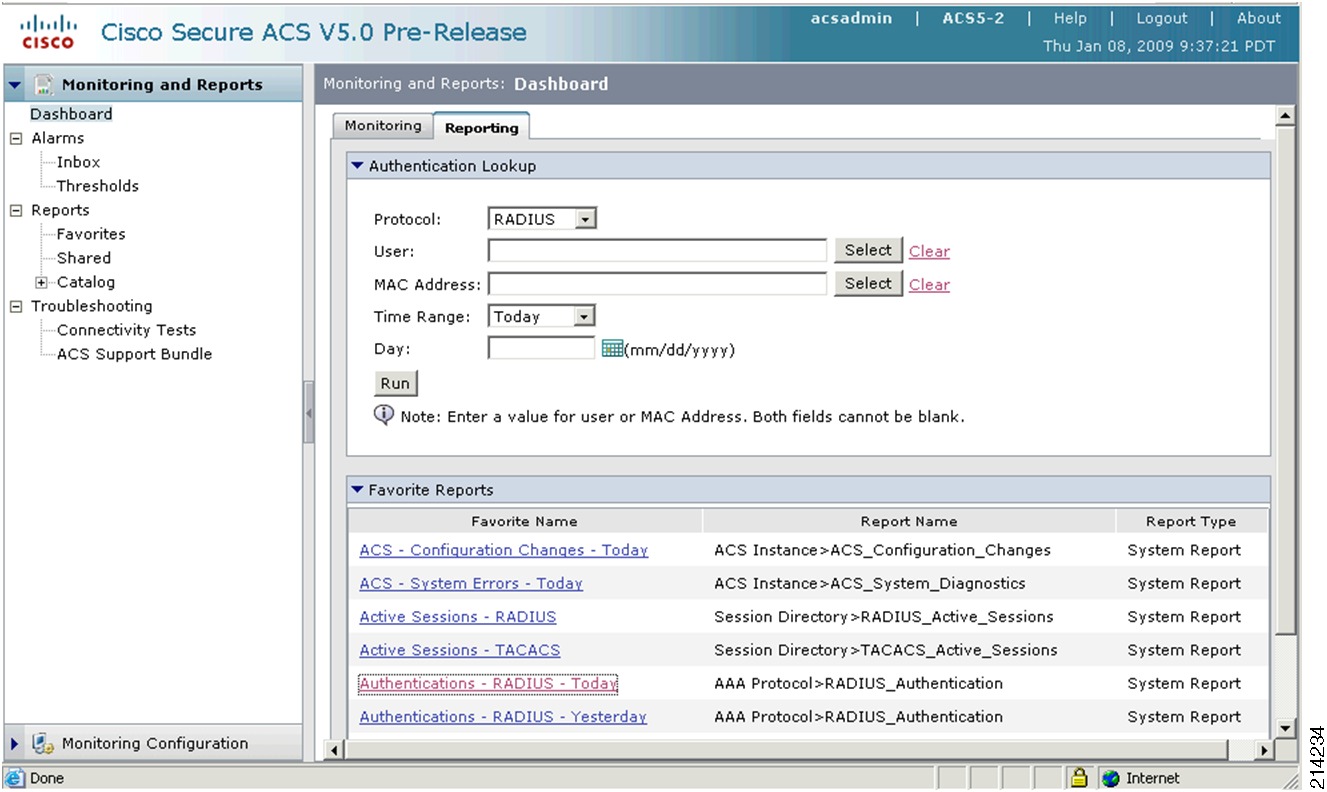Click ACS Instance>ACS_System_Diagnostics cell
Image resolution: width=1327 pixels, height=792 pixels.
tap(870, 583)
